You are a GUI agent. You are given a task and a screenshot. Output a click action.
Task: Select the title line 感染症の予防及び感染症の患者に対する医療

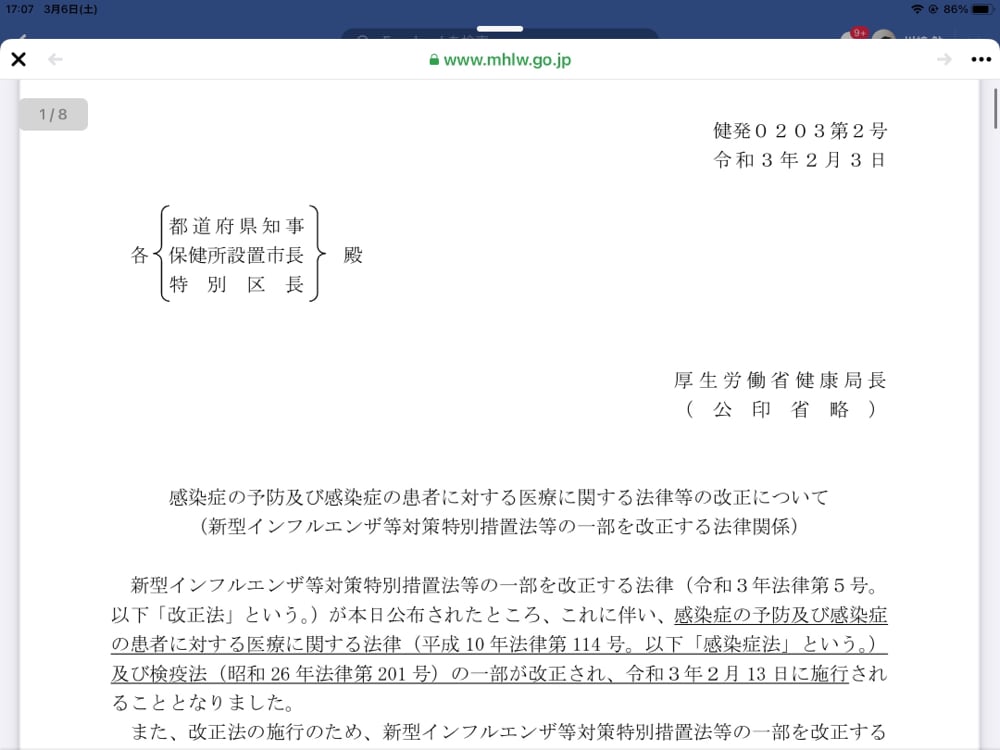click(499, 497)
